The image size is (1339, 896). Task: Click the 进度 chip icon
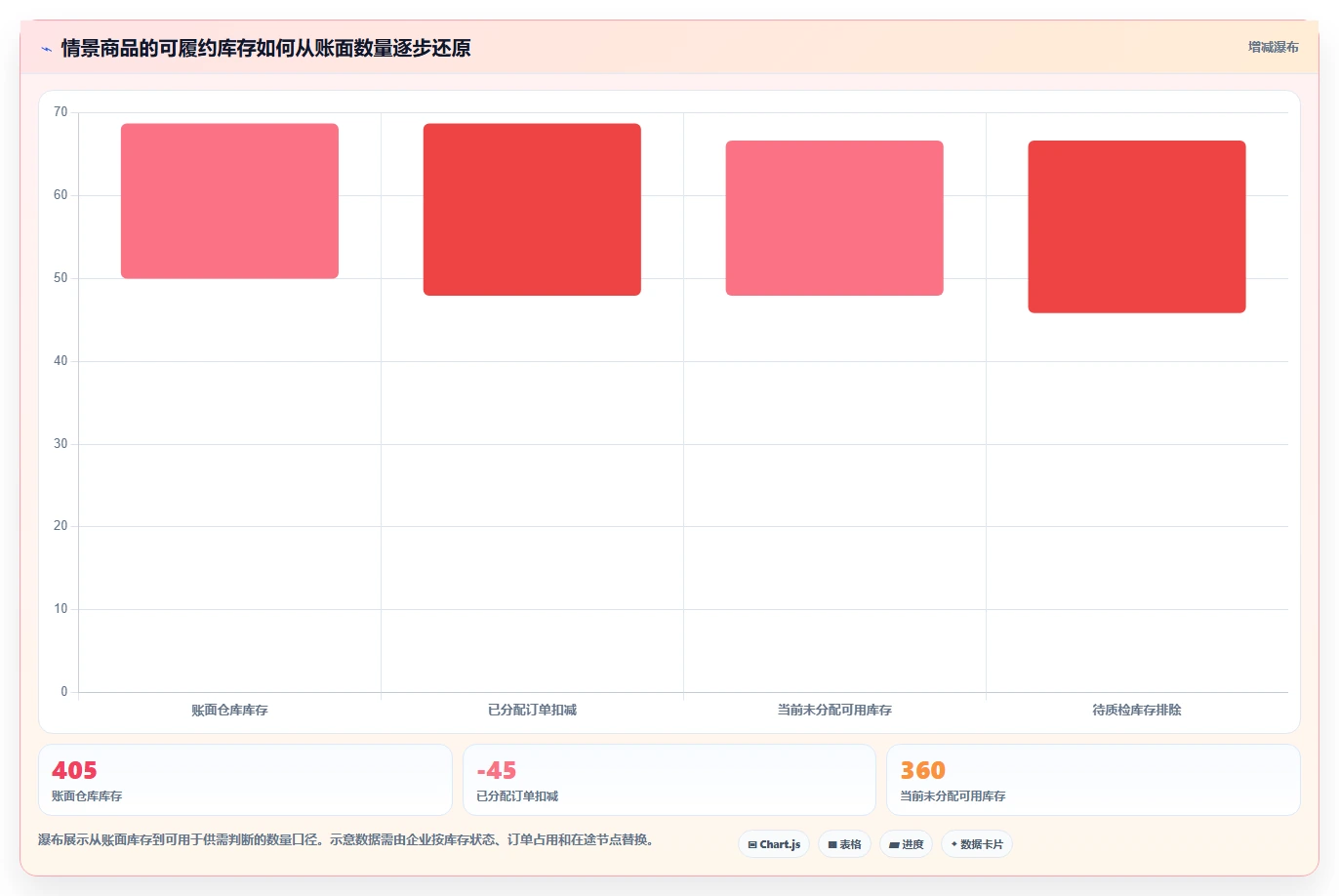pos(894,845)
